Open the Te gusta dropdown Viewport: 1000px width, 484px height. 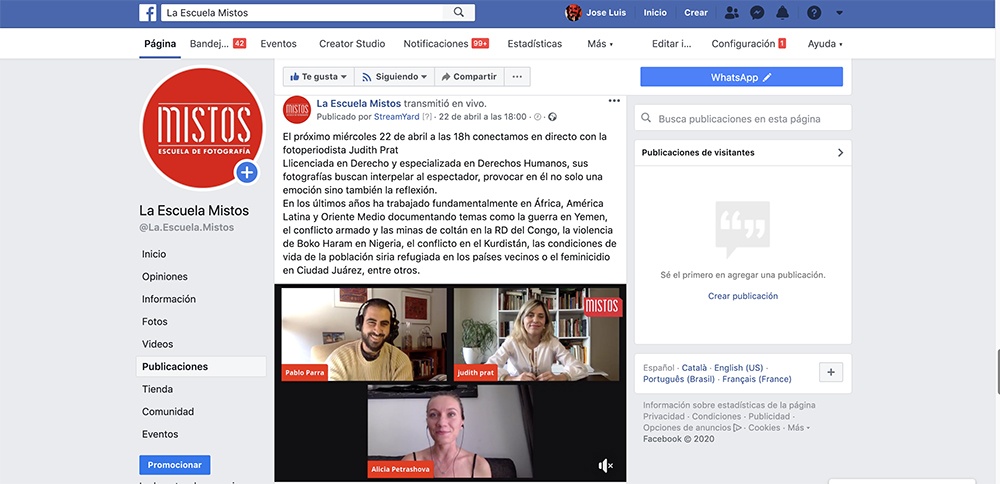coord(319,77)
